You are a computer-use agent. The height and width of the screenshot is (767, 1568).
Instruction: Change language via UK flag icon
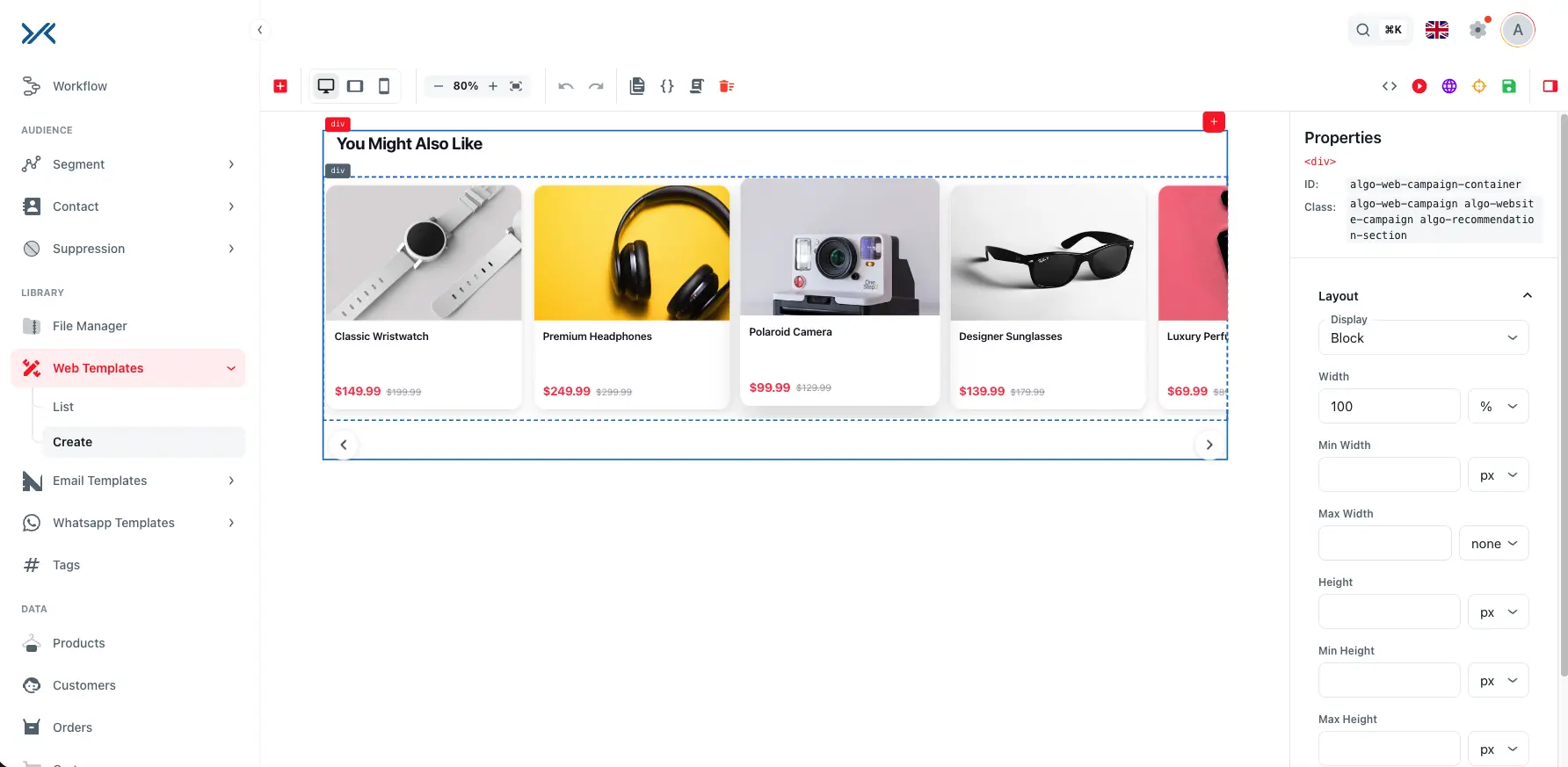1437,30
